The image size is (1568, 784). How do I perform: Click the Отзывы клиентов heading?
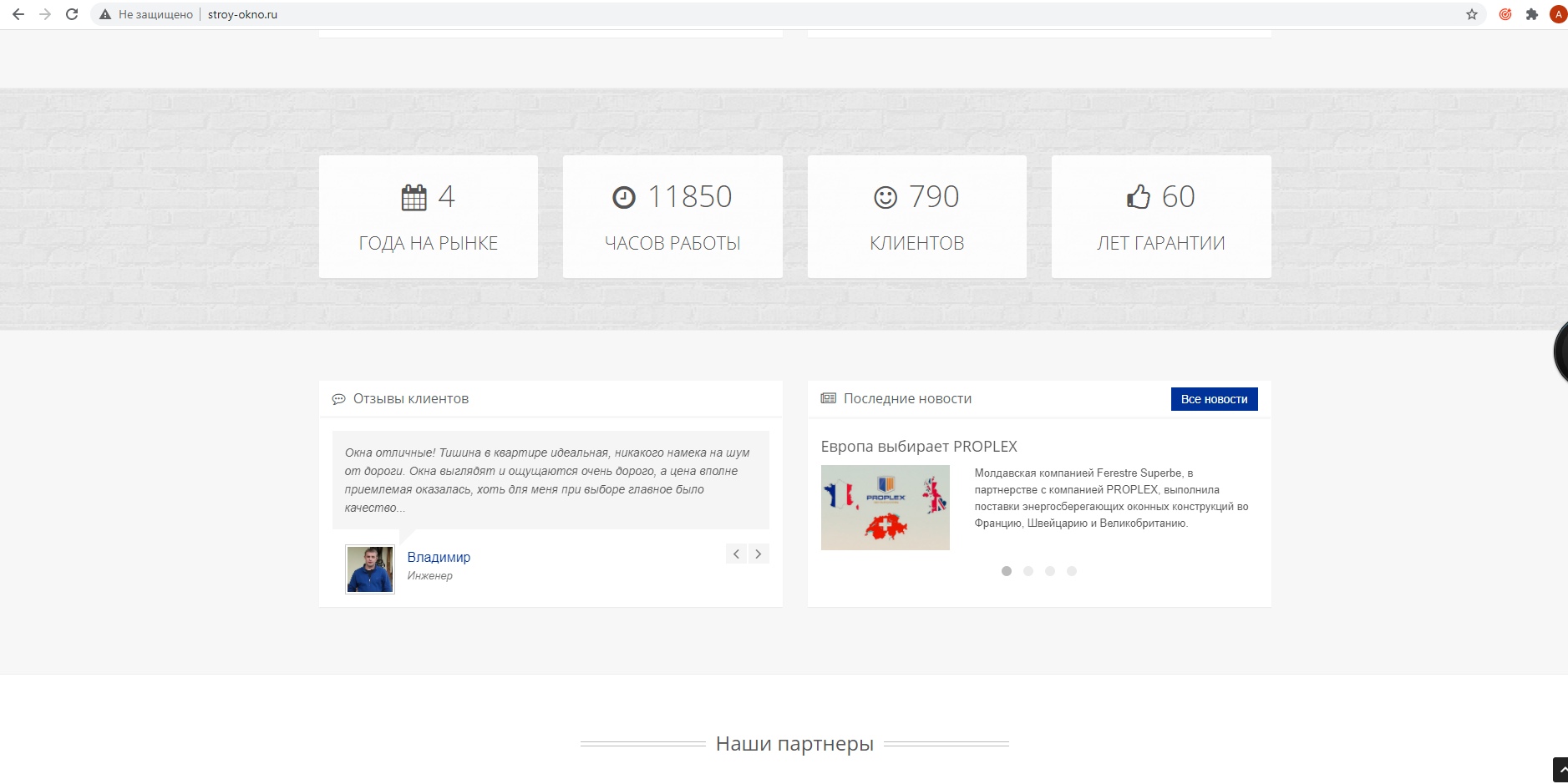(x=411, y=399)
